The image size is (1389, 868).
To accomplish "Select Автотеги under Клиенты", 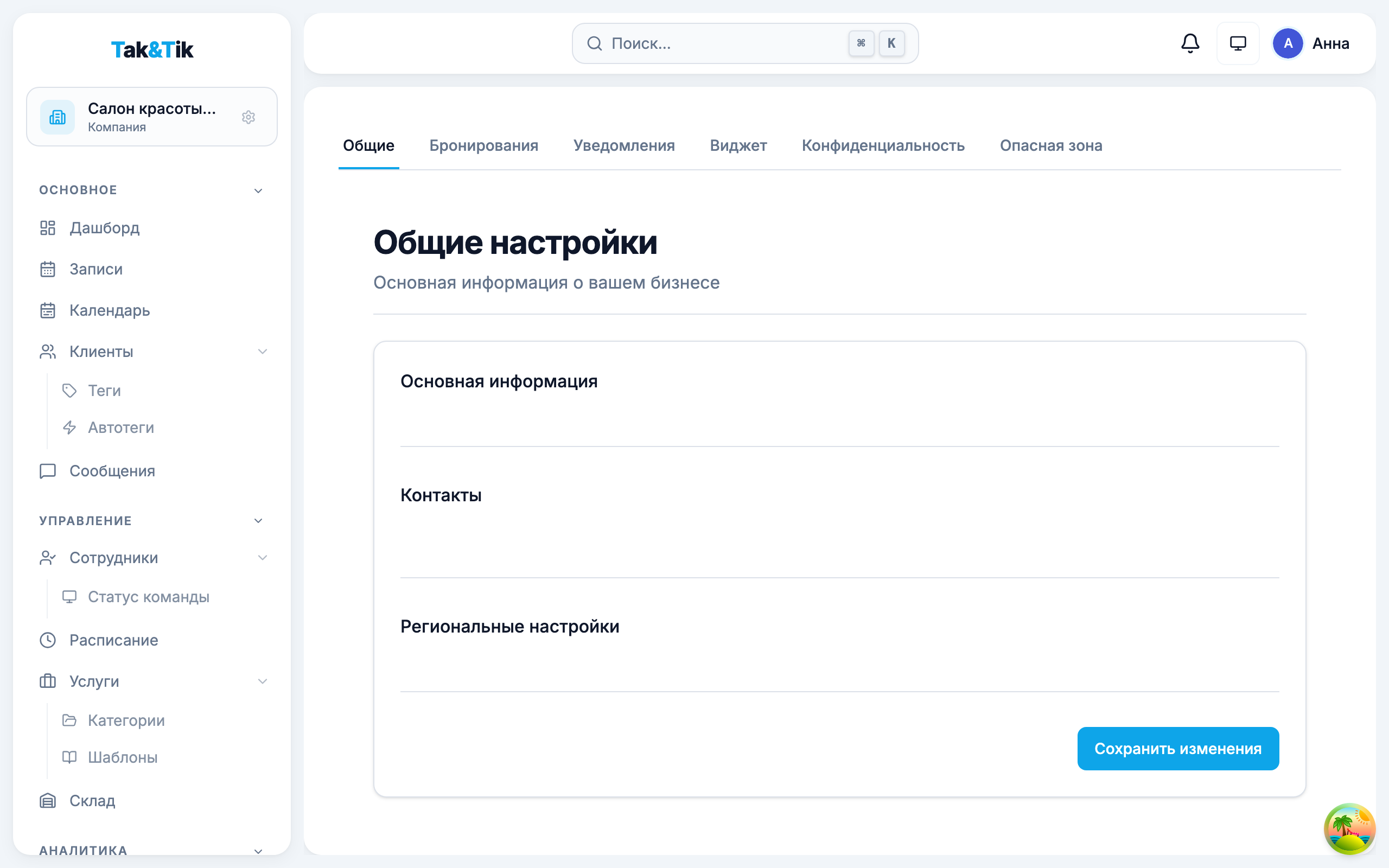I will tap(121, 427).
